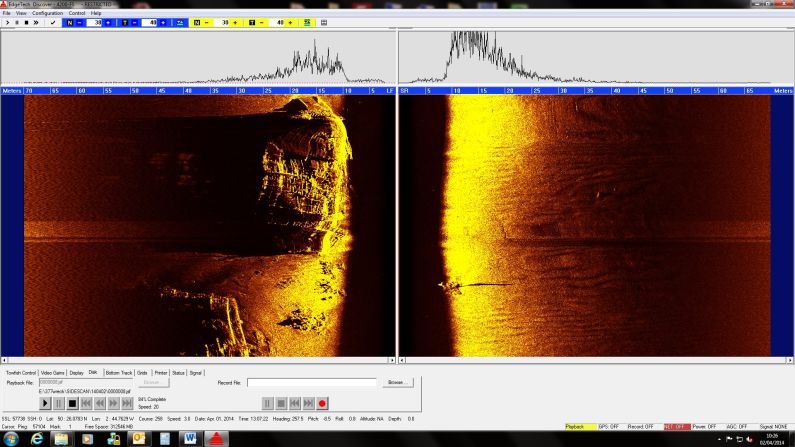Open the Windows Start menu
This screenshot has width=795, height=447.
tap(11, 439)
